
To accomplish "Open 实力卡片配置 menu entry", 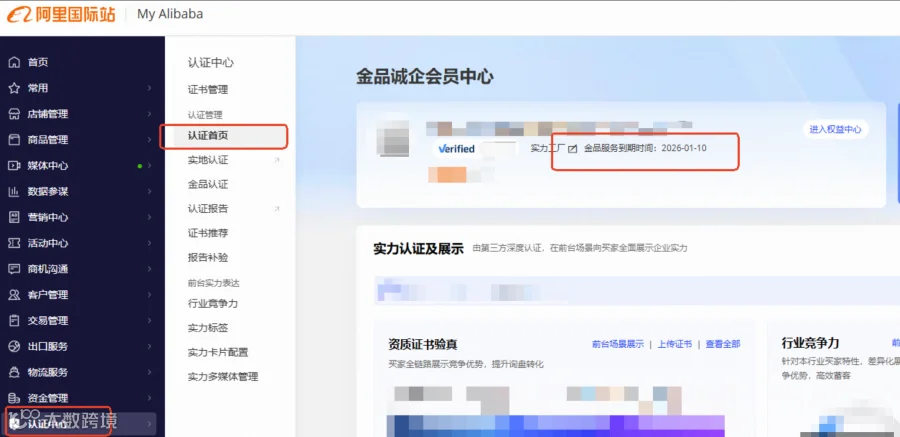I will pyautogui.click(x=218, y=352).
